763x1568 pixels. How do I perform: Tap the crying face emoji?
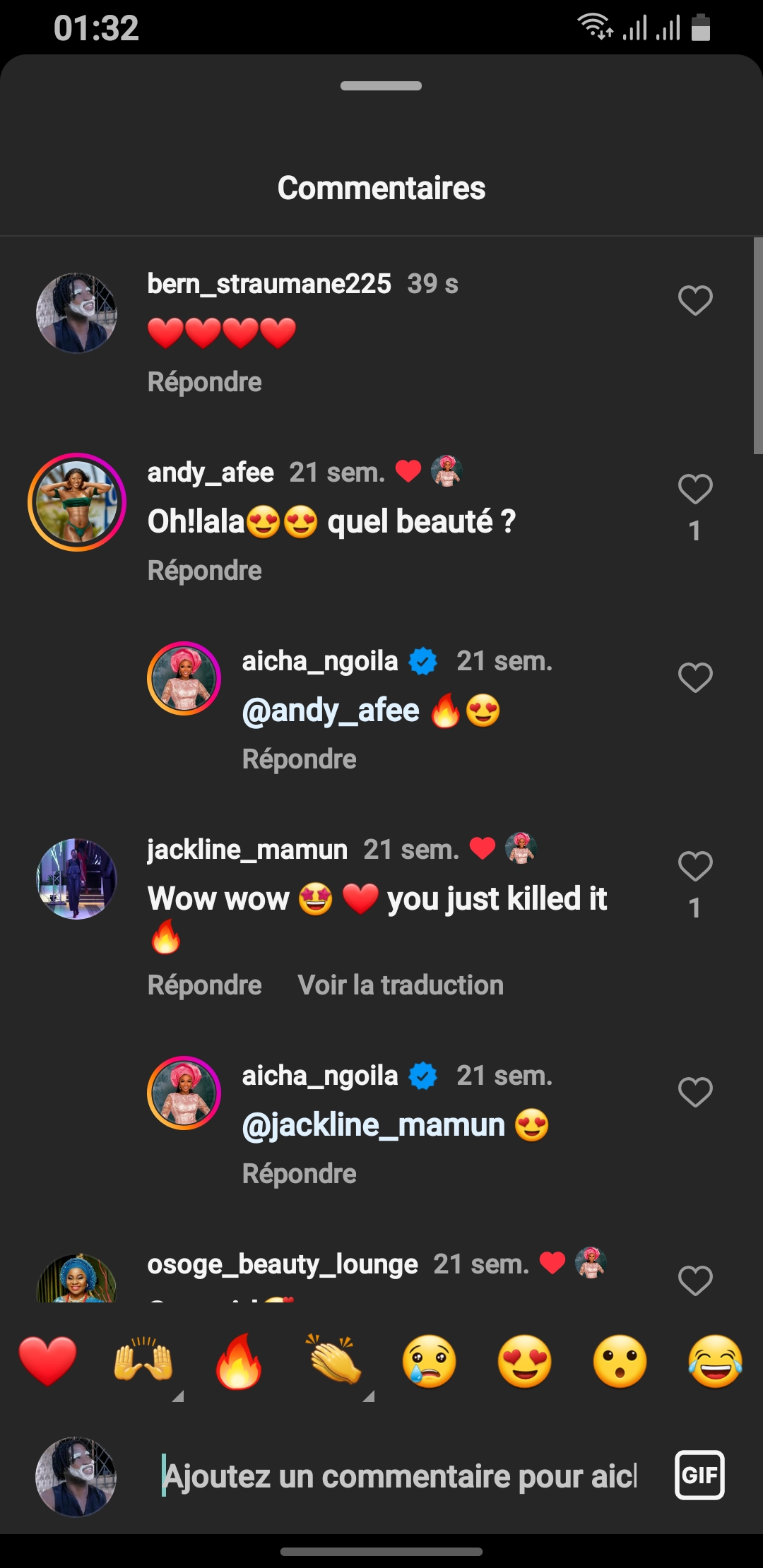pyautogui.click(x=430, y=1360)
